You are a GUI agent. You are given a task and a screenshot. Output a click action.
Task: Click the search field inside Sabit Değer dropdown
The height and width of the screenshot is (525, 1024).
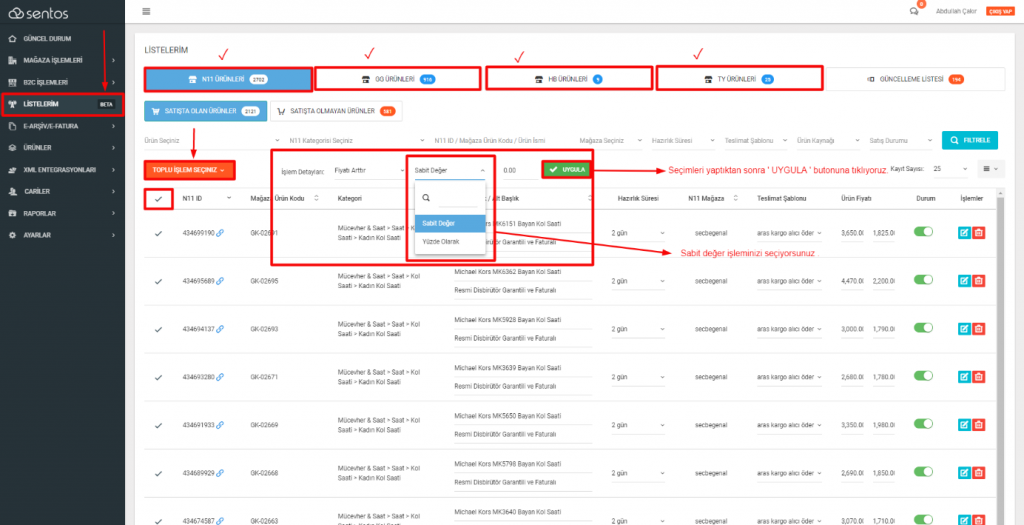click(x=457, y=198)
